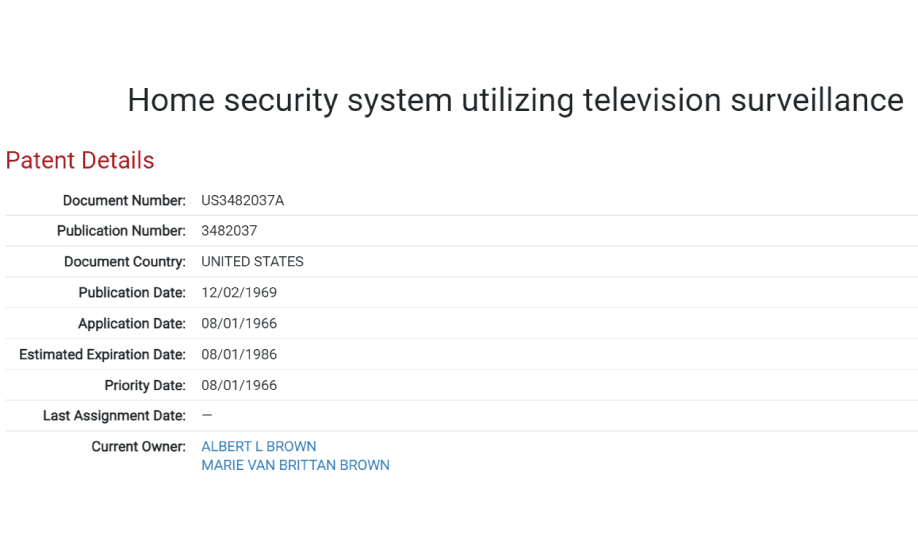Click the UNITED STATES country value
Screen dimensions: 918x553
pos(252,262)
